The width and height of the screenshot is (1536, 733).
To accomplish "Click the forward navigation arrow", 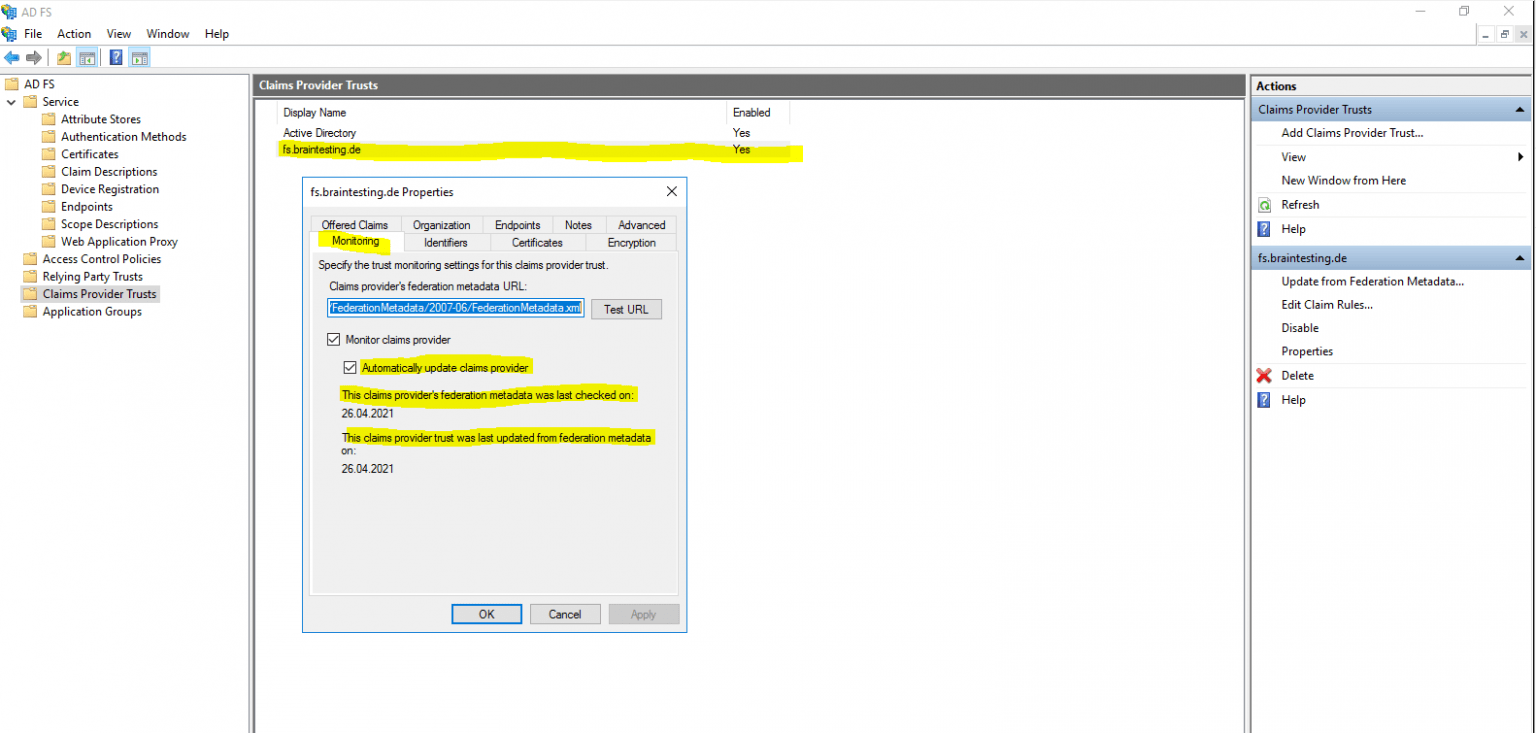I will 33,57.
